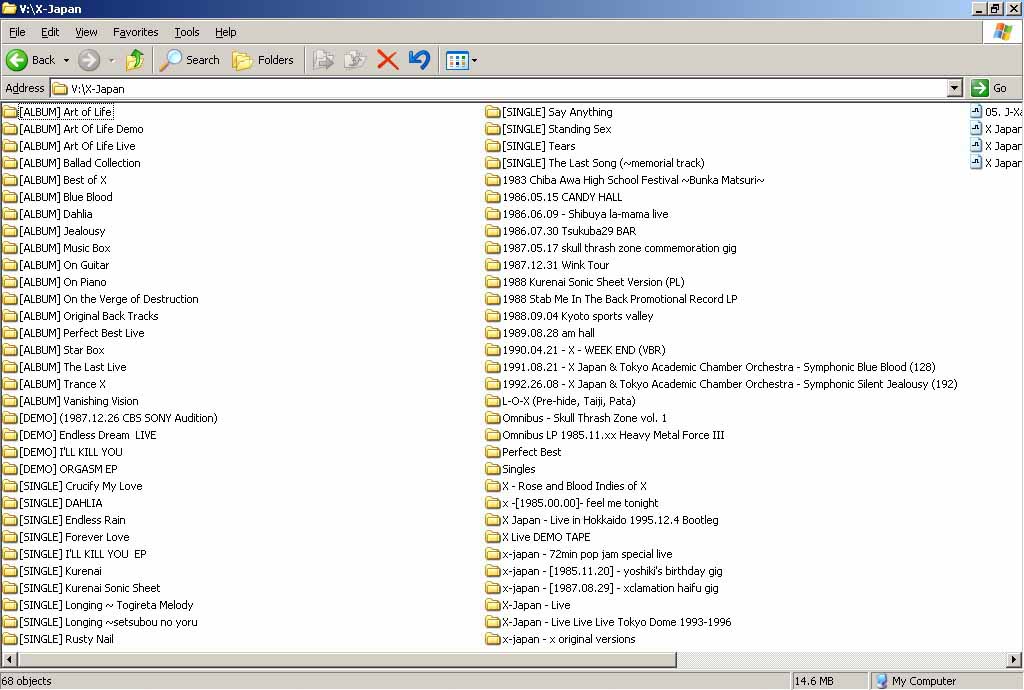
Task: Select 'x-japan - 72min pop jam special live' name
Action: [587, 554]
